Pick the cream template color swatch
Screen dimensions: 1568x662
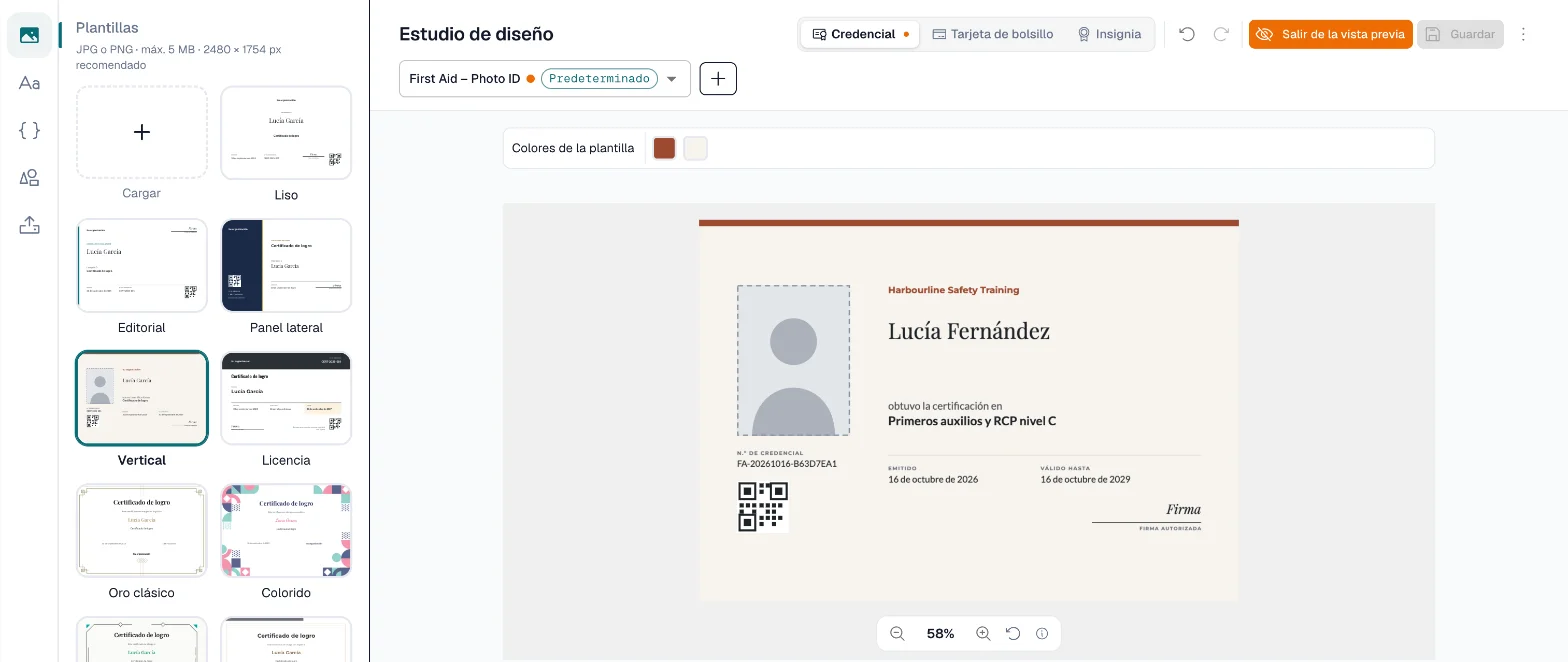tap(695, 148)
